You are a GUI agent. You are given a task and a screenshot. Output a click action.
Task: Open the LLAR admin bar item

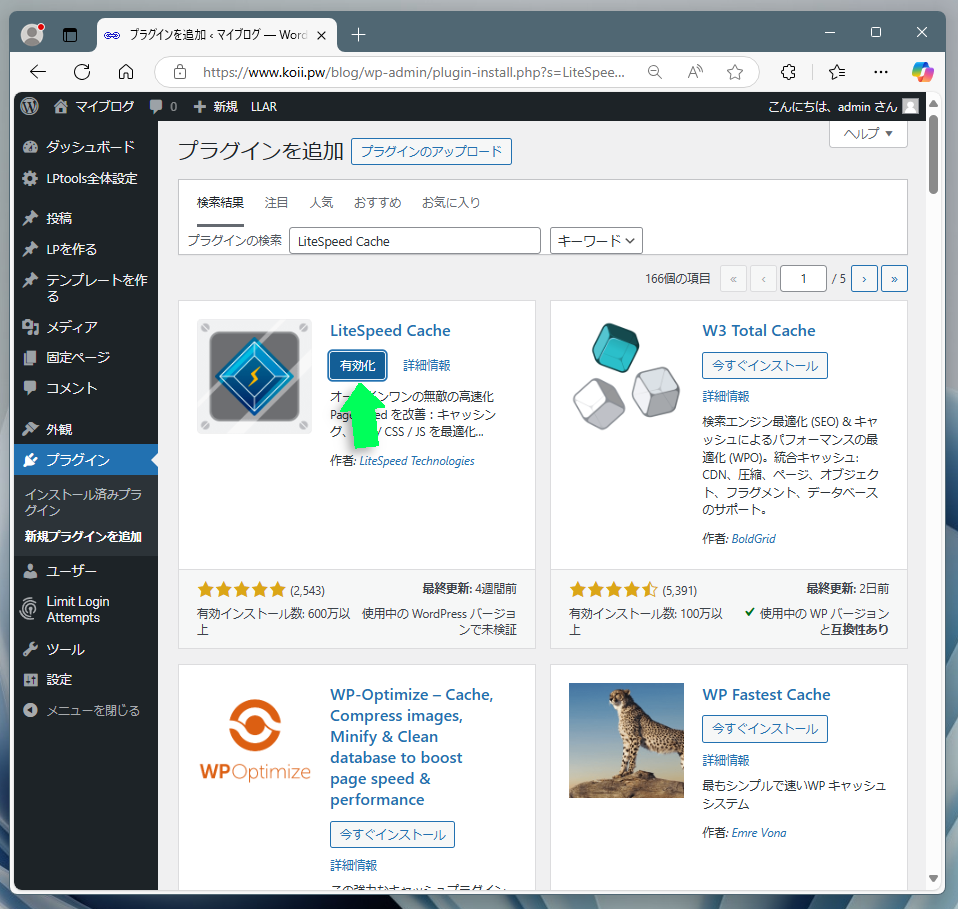264,106
